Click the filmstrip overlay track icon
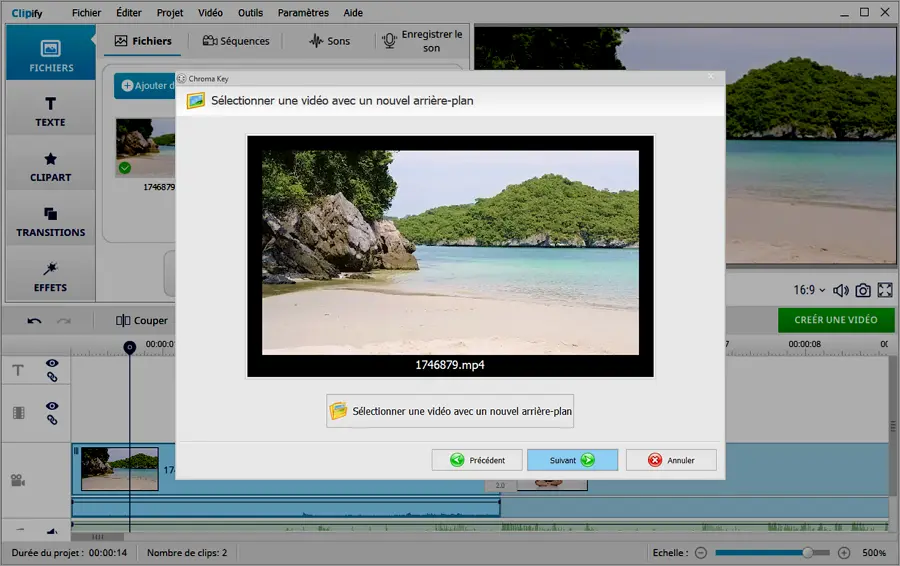 18,413
